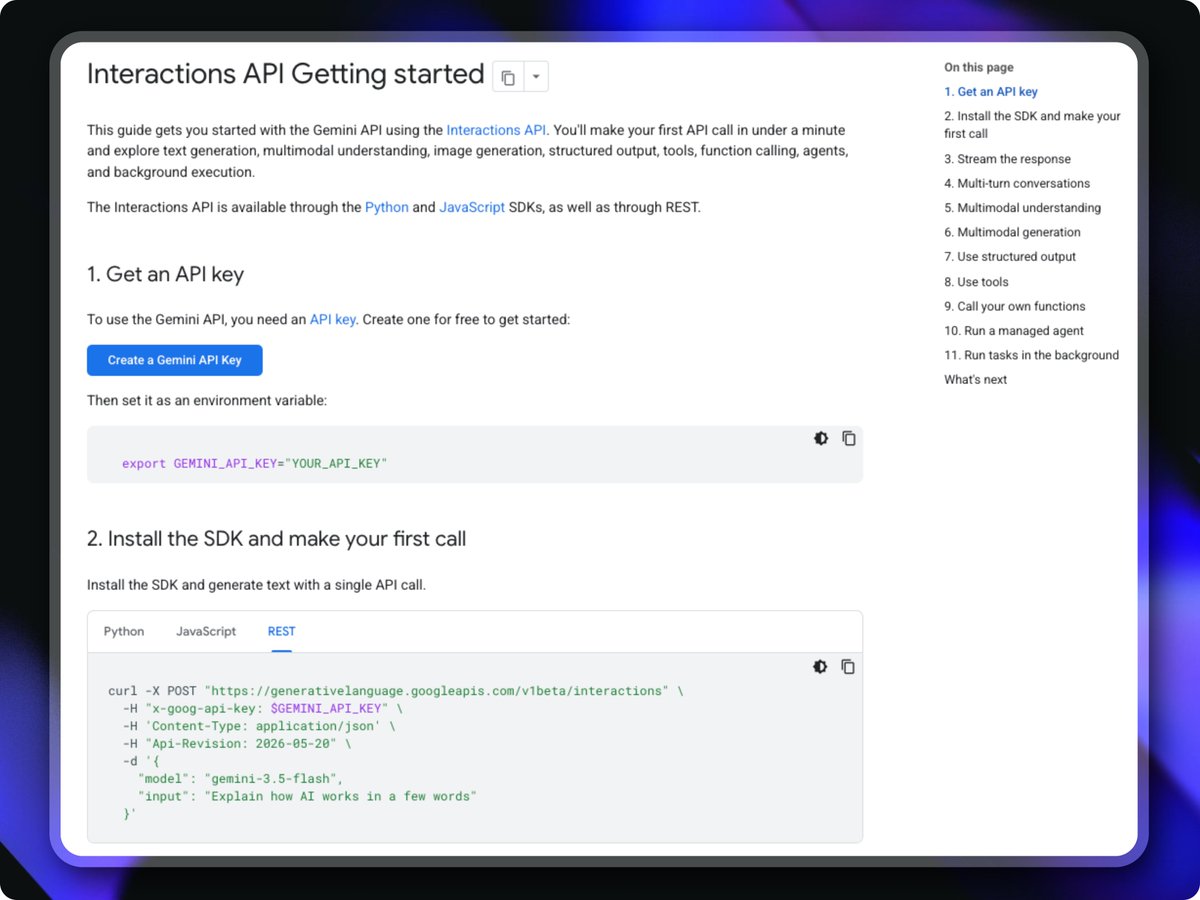Viewport: 1200px width, 900px height.
Task: Toggle dark theme on curl code block
Action: click(820, 667)
